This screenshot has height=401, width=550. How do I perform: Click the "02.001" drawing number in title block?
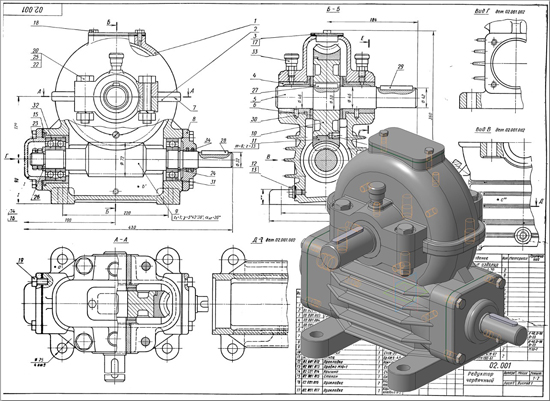(x=501, y=365)
